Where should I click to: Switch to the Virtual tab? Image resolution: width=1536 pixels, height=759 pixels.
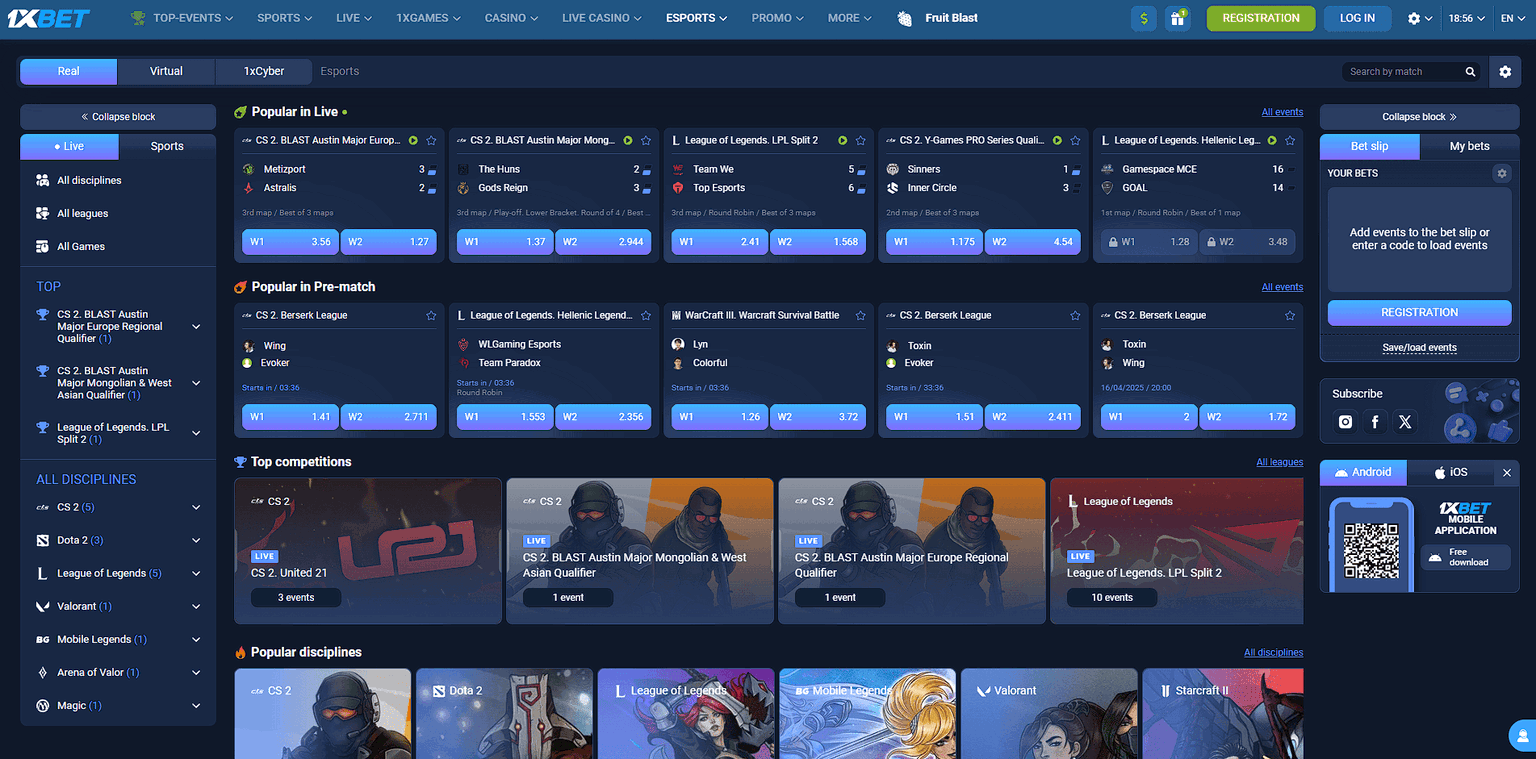click(166, 71)
